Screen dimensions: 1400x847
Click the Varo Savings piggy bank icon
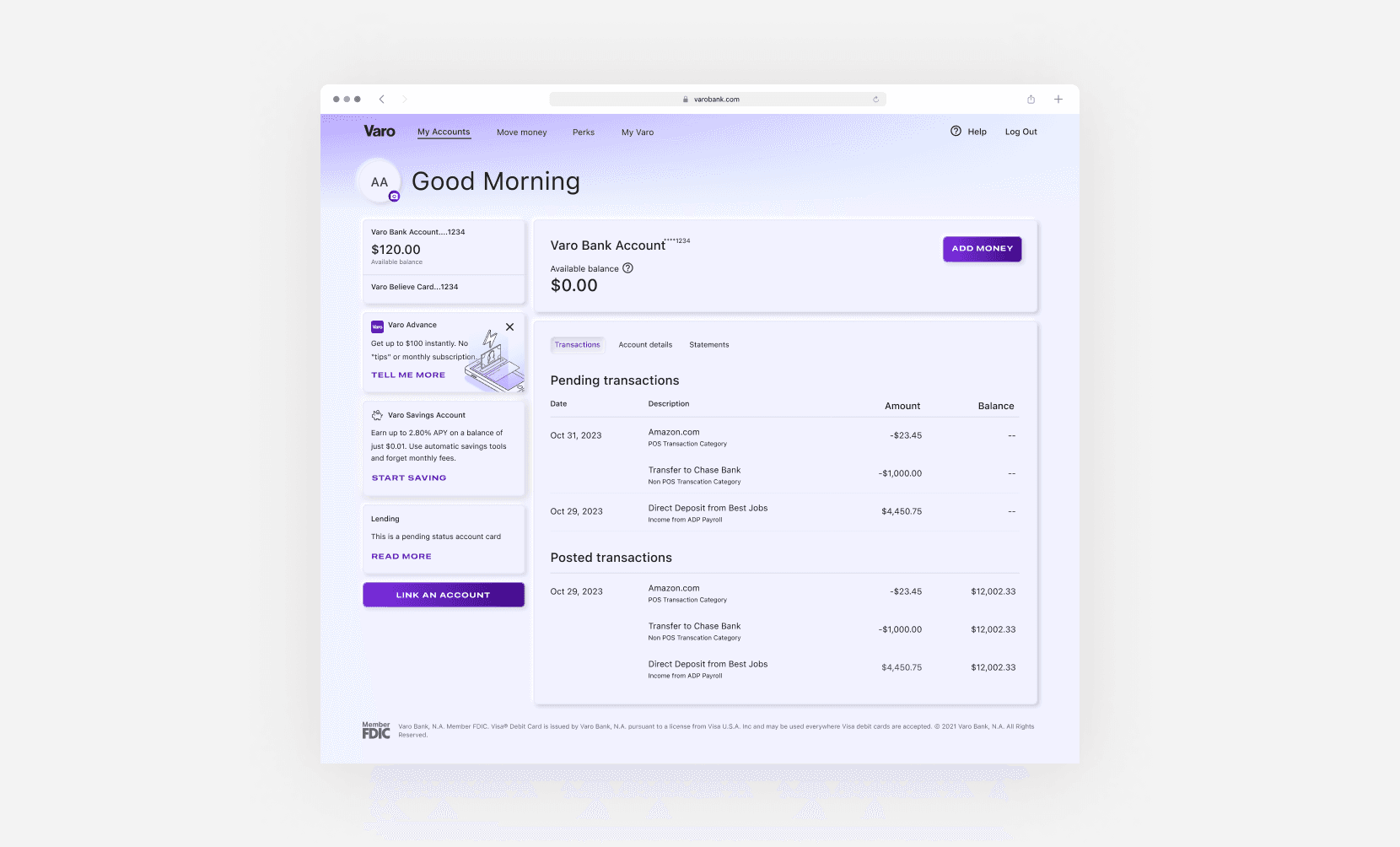click(377, 415)
